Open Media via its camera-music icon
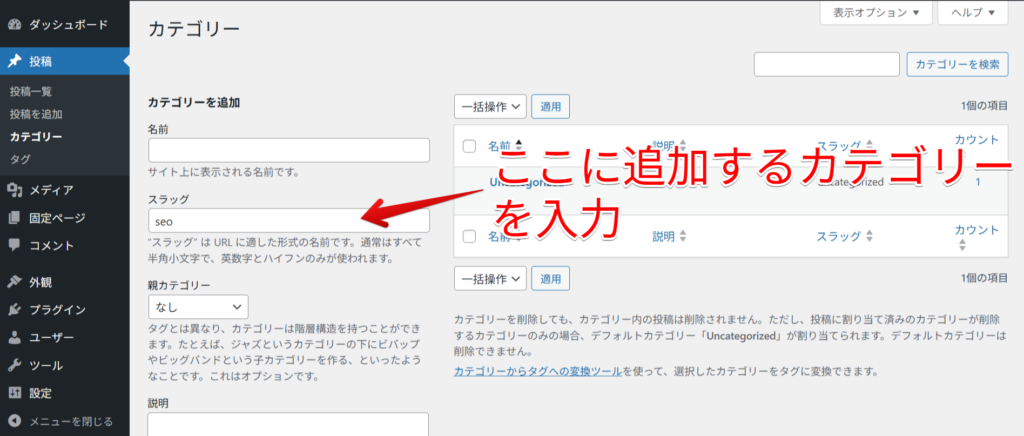 point(15,190)
